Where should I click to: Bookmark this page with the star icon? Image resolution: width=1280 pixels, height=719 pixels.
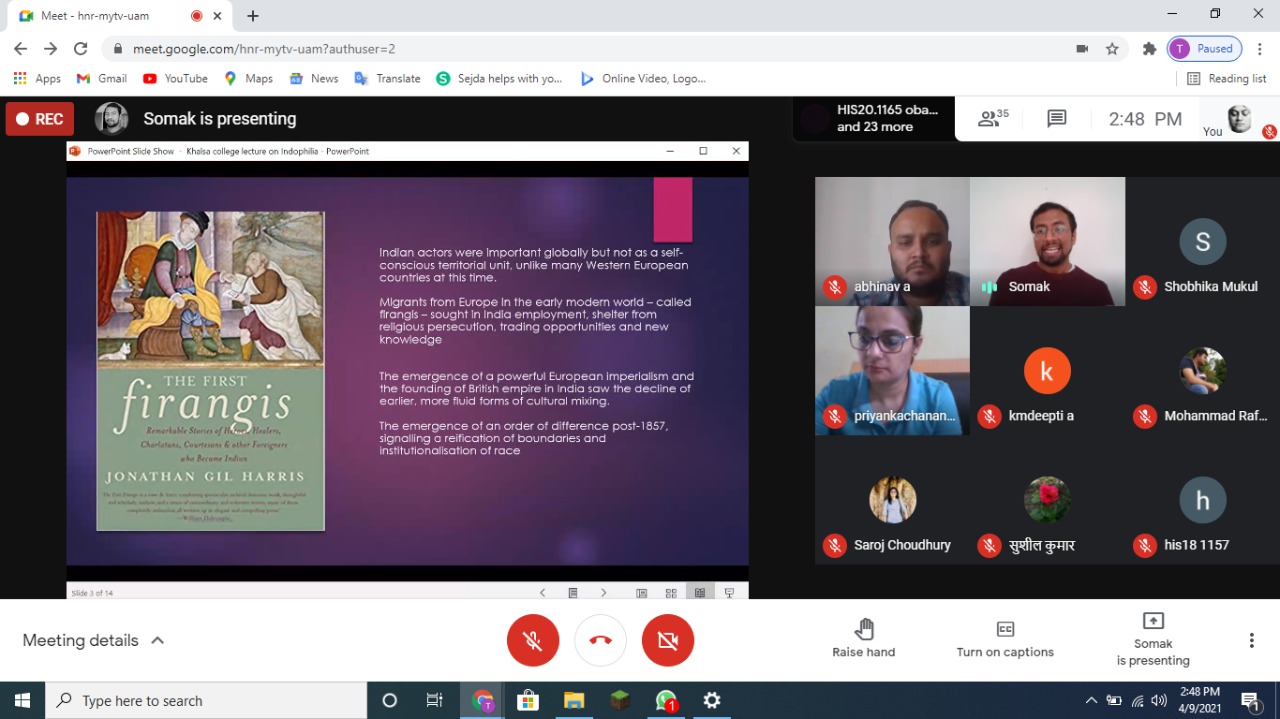point(1112,48)
